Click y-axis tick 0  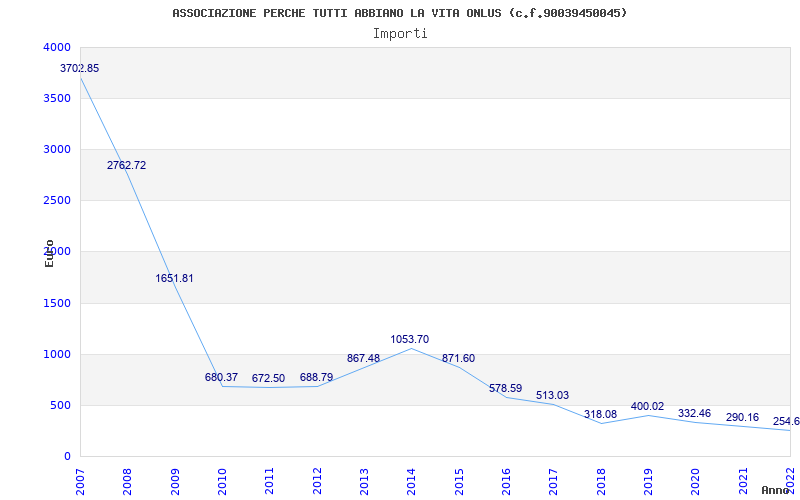tap(67, 457)
